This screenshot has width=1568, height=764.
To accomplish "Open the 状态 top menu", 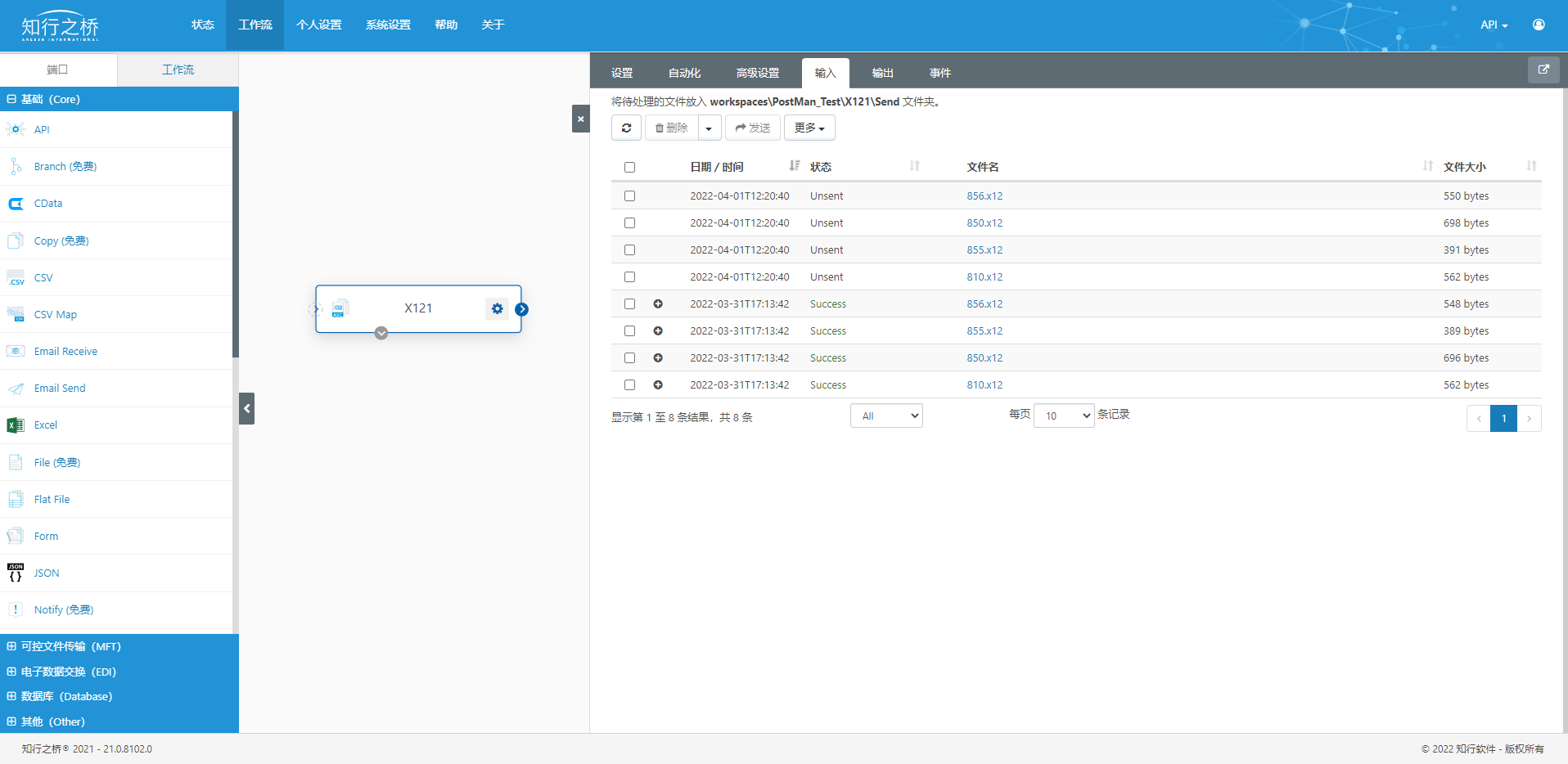I will point(203,25).
